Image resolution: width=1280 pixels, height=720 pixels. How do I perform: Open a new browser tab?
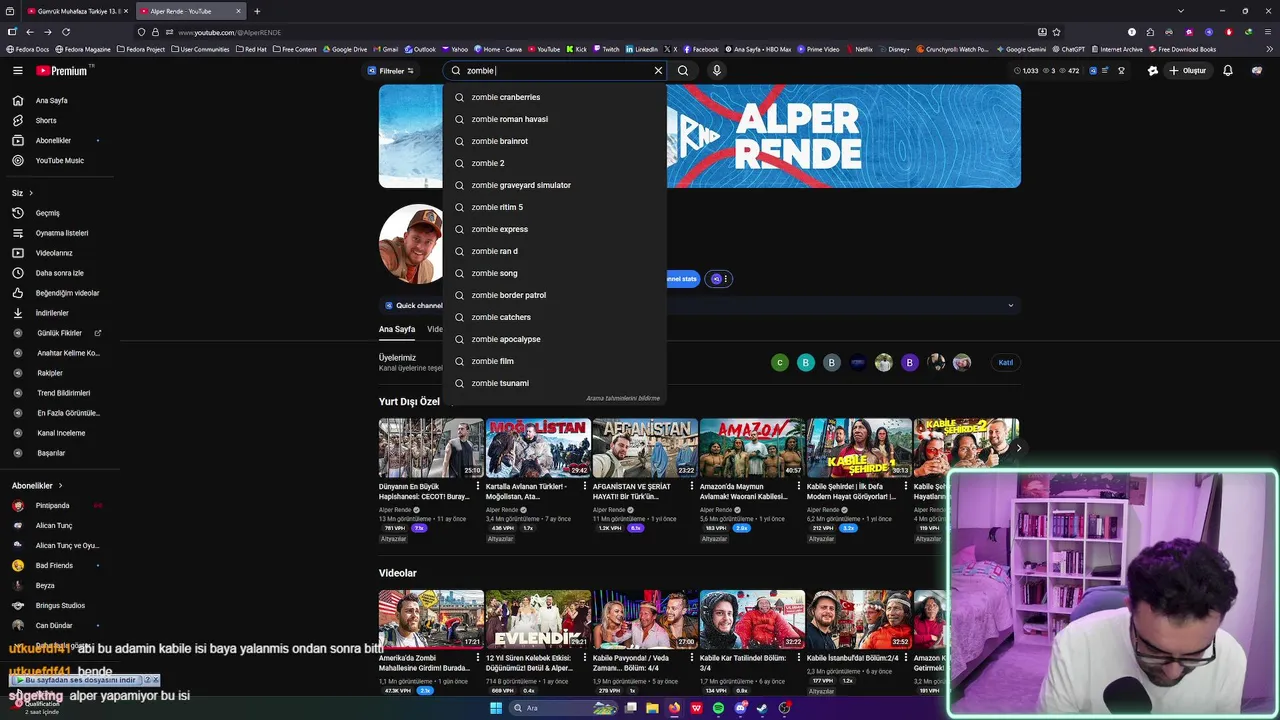pos(257,11)
